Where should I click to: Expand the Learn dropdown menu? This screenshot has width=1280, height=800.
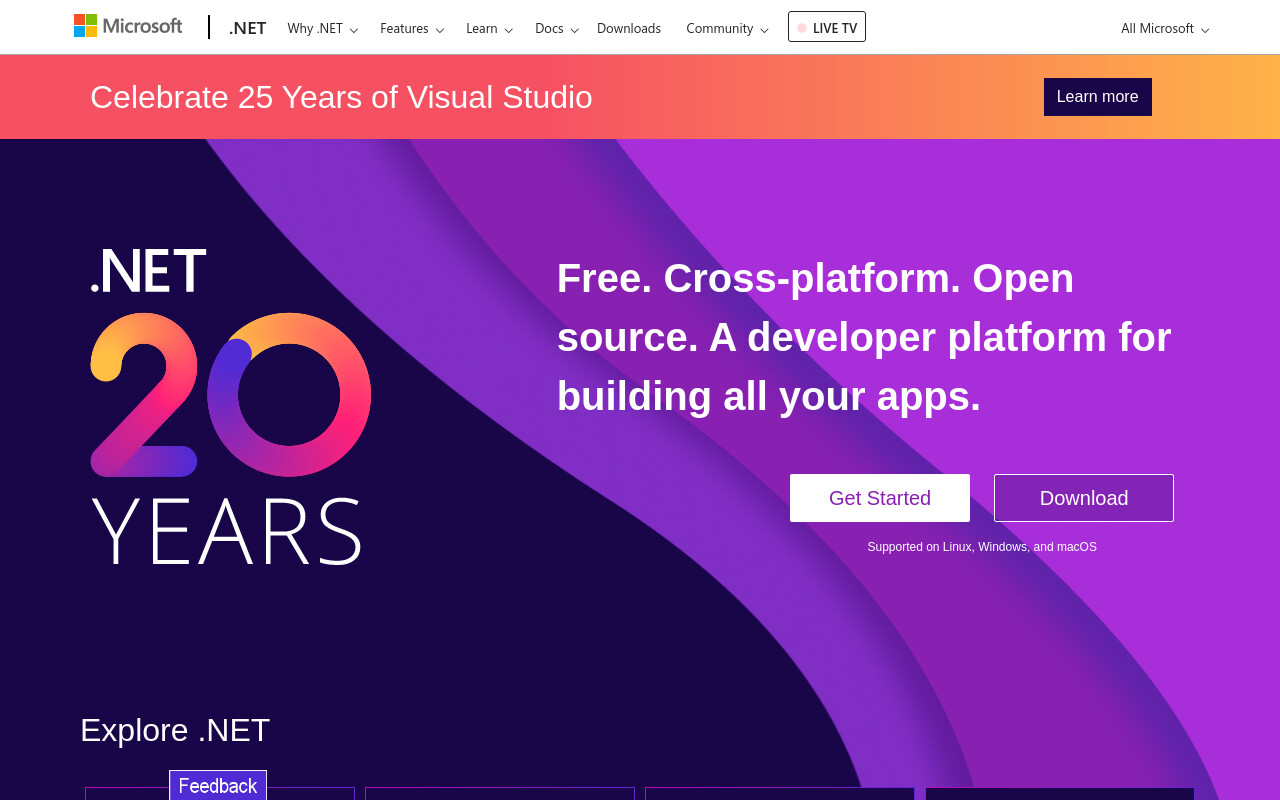click(489, 28)
